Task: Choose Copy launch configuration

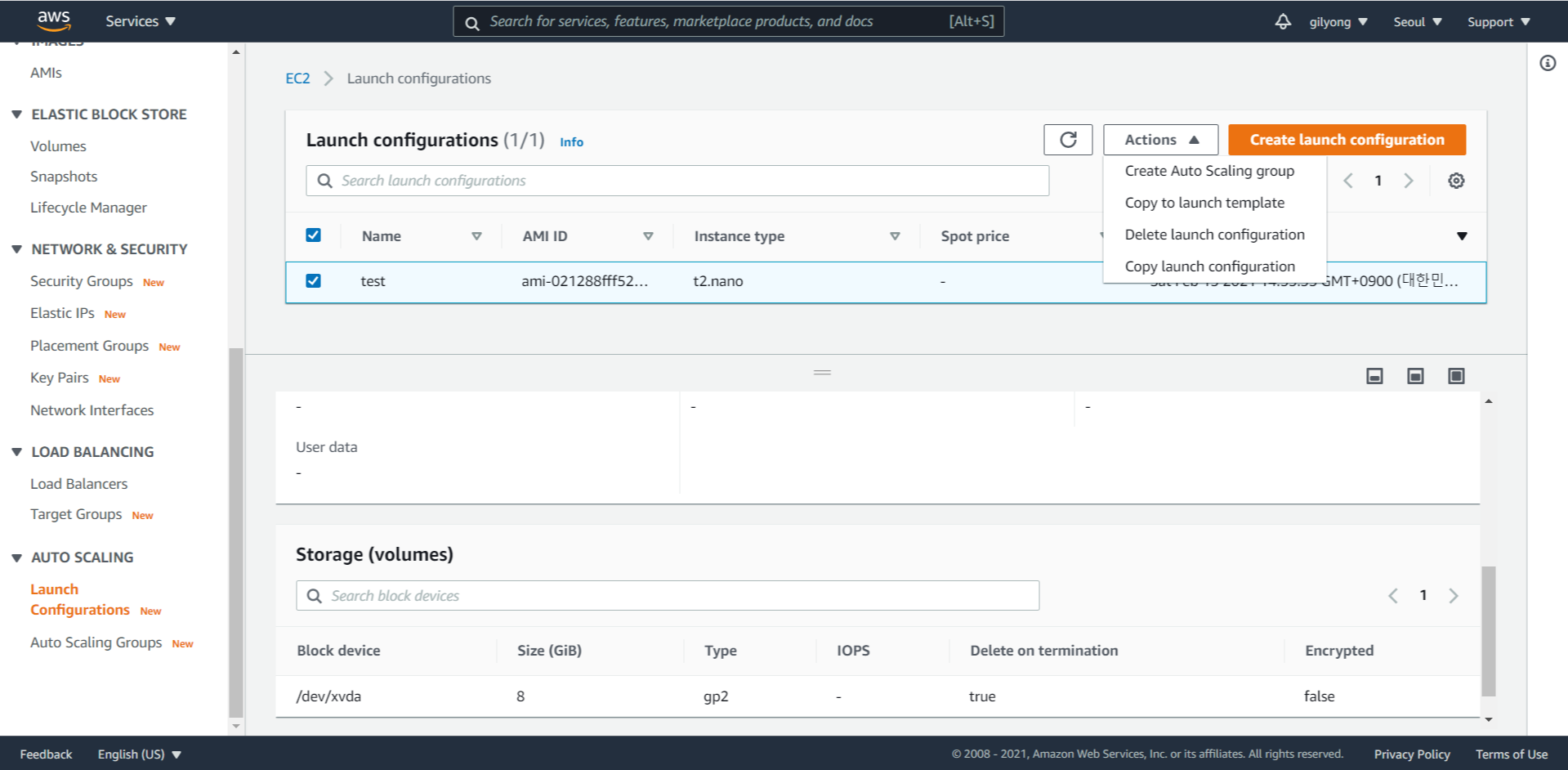Action: coord(1209,266)
